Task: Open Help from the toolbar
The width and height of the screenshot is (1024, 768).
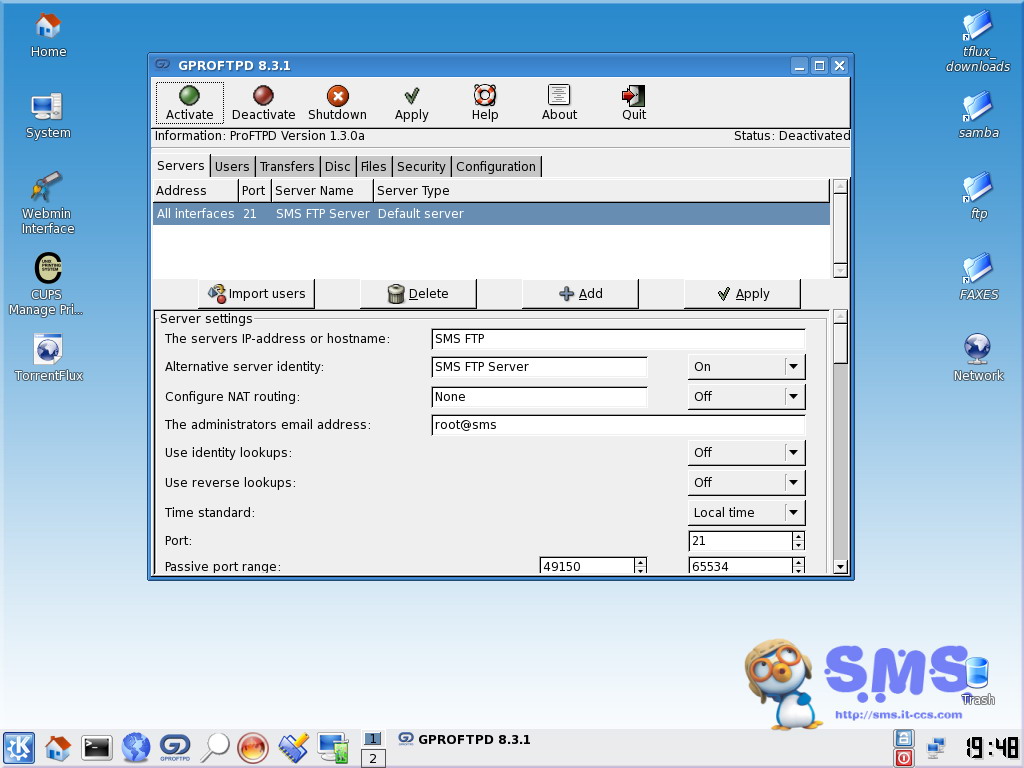Action: tap(484, 101)
